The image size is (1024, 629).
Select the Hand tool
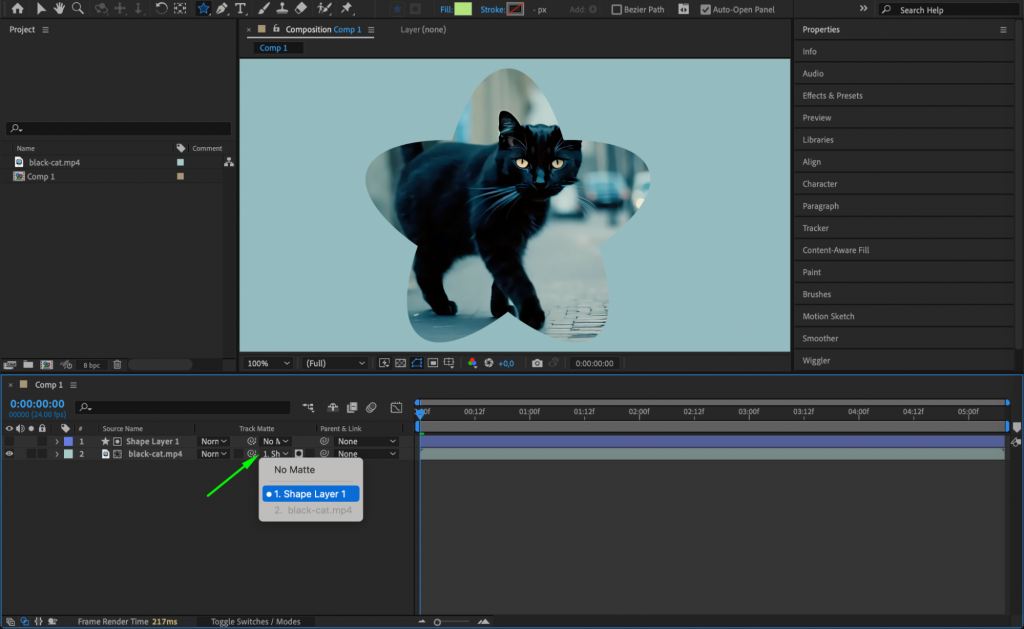(x=57, y=9)
